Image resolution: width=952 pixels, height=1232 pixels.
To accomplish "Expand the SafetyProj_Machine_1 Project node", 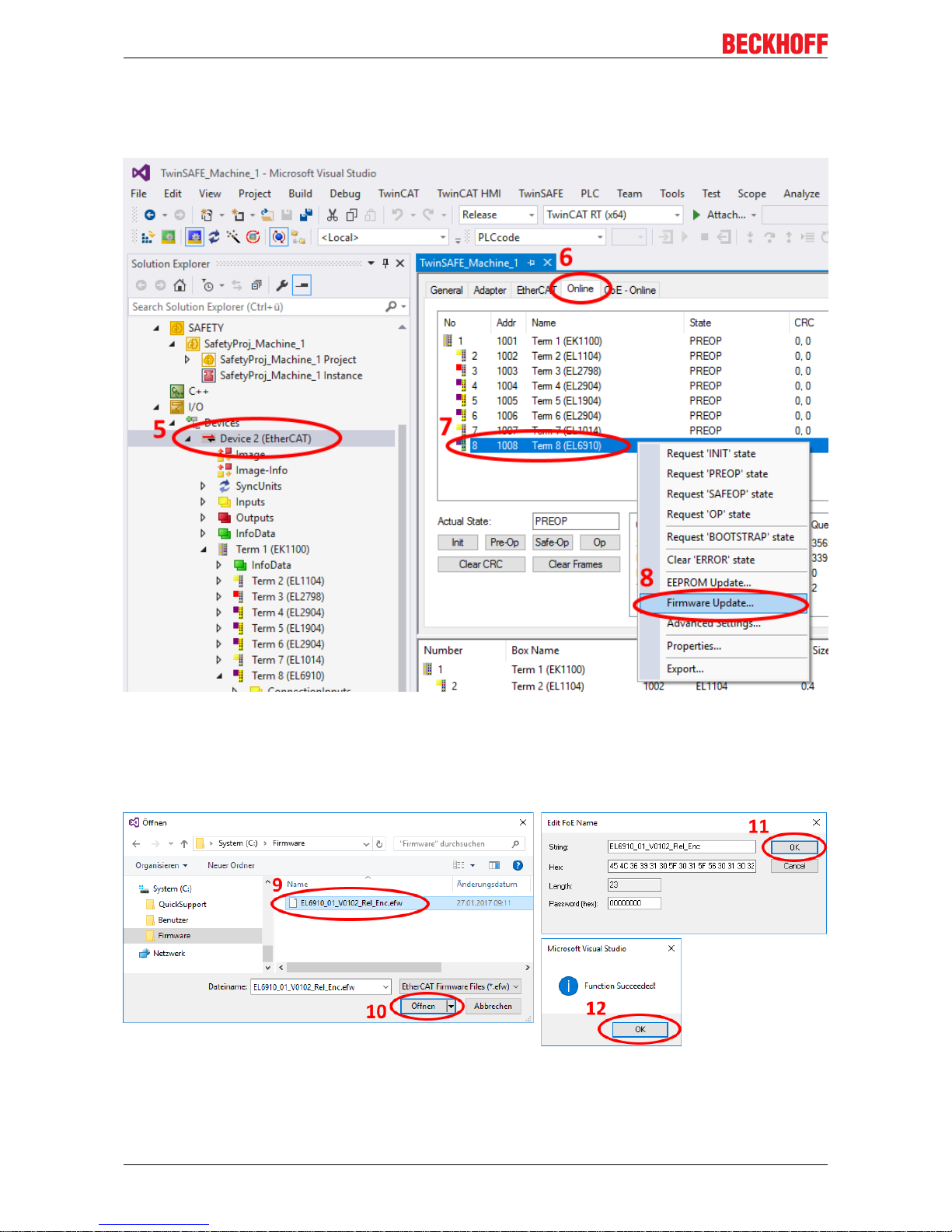I will click(187, 360).
